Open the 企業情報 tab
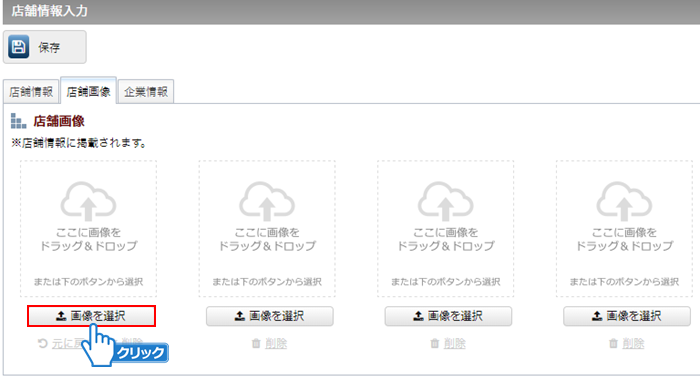This screenshot has height=381, width=700. tap(146, 92)
